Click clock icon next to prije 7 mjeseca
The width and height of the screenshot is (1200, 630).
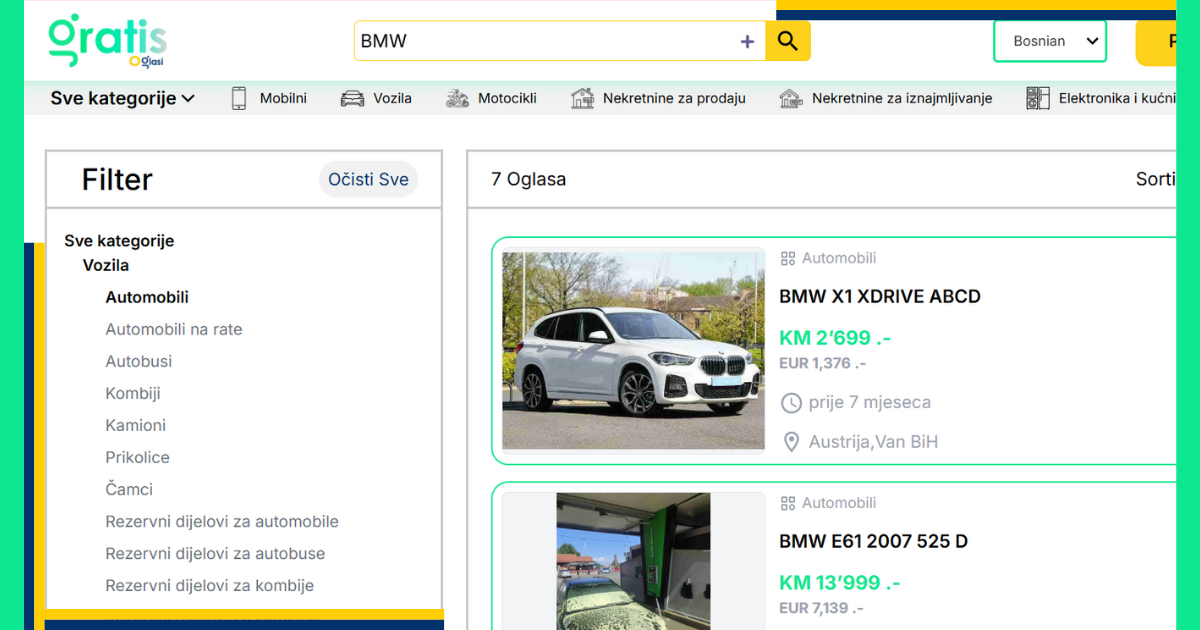[791, 403]
